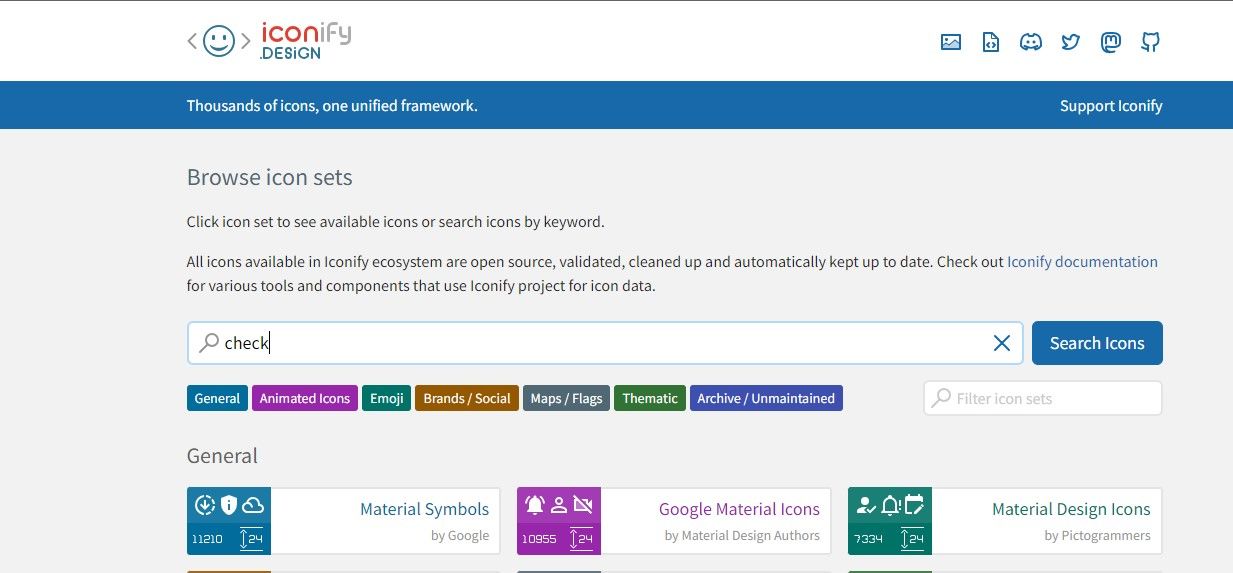1233x573 pixels.
Task: Click the Support Iconify link
Action: click(x=1111, y=105)
